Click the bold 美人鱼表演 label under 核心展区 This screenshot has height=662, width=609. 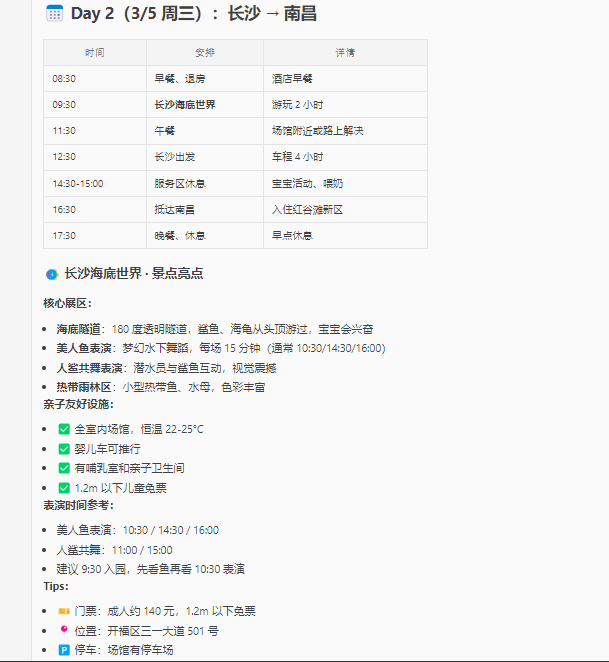pyautogui.click(x=86, y=348)
